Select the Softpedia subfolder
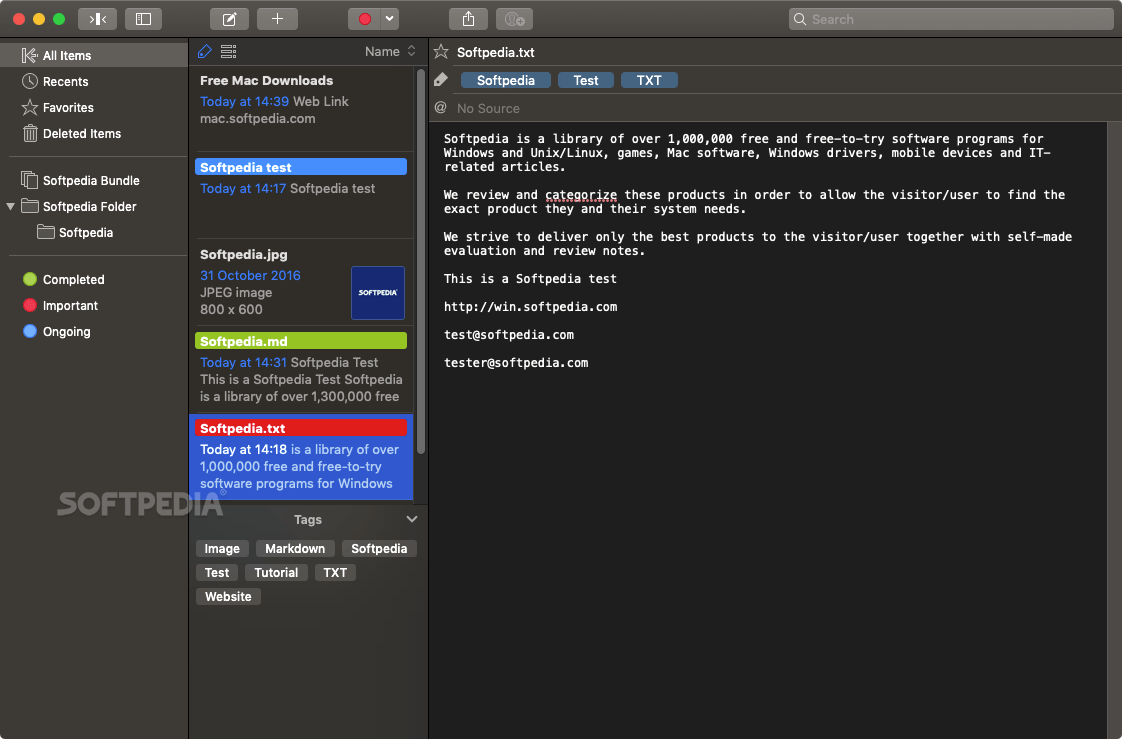 click(94, 233)
